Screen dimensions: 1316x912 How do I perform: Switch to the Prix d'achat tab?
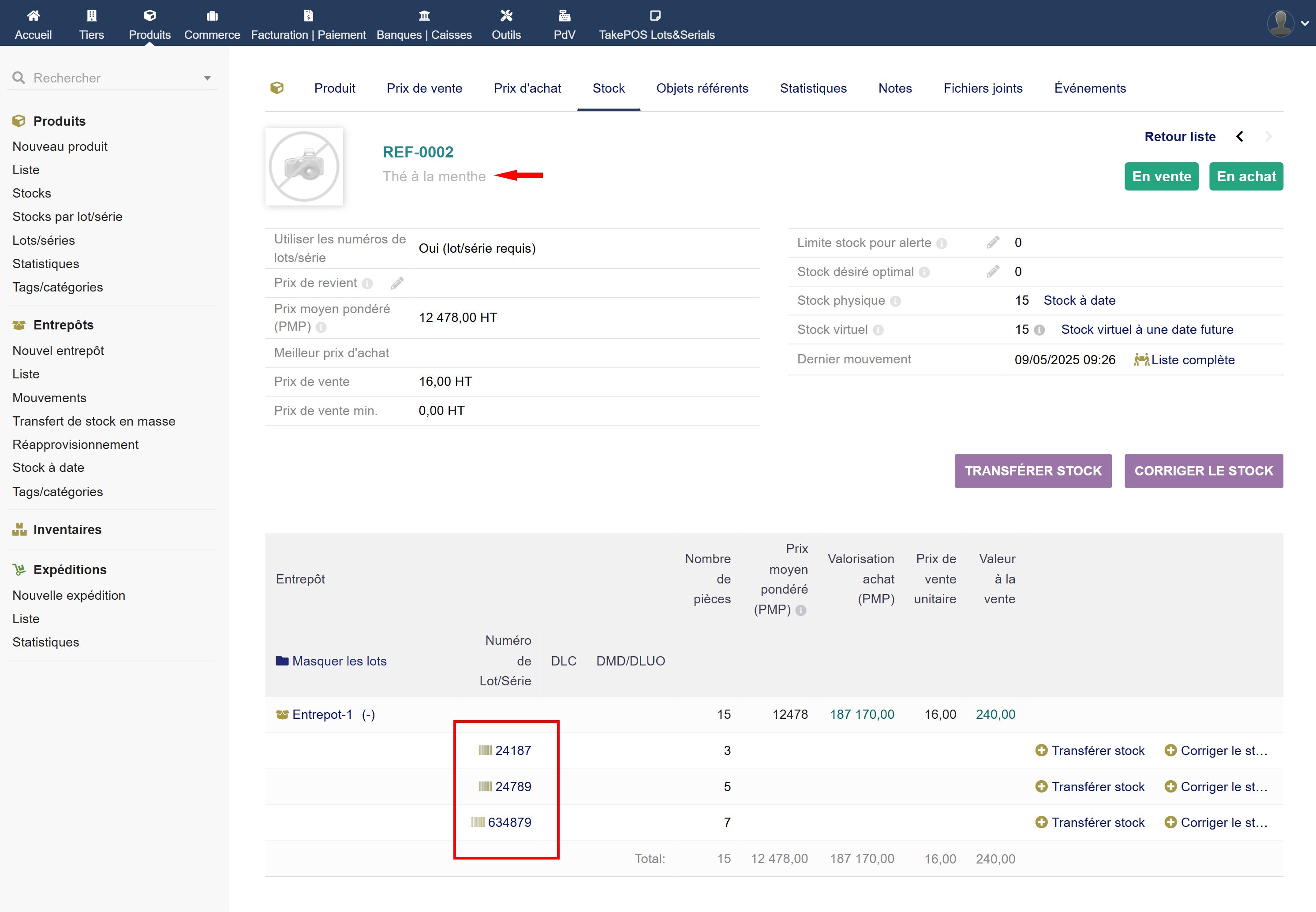pyautogui.click(x=527, y=88)
